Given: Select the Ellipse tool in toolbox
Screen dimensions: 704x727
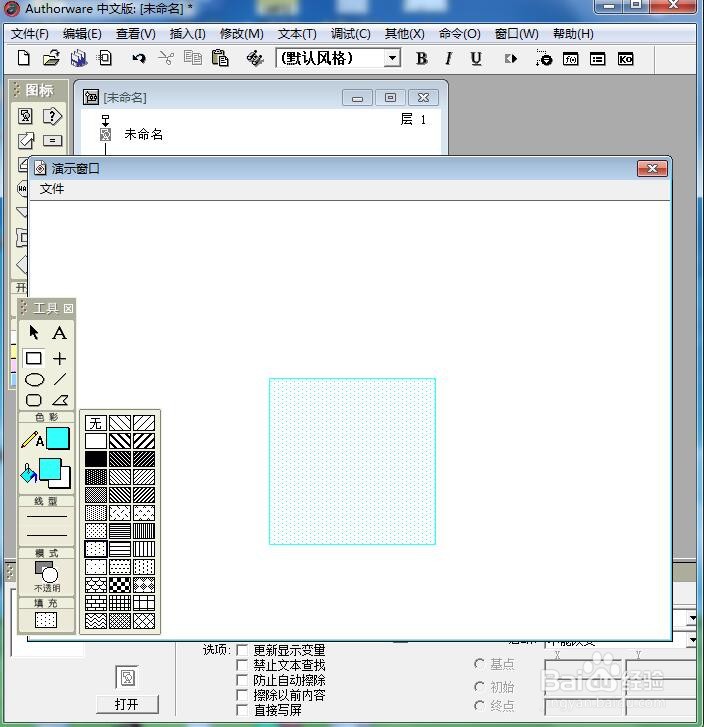Looking at the screenshot, I should [x=34, y=380].
